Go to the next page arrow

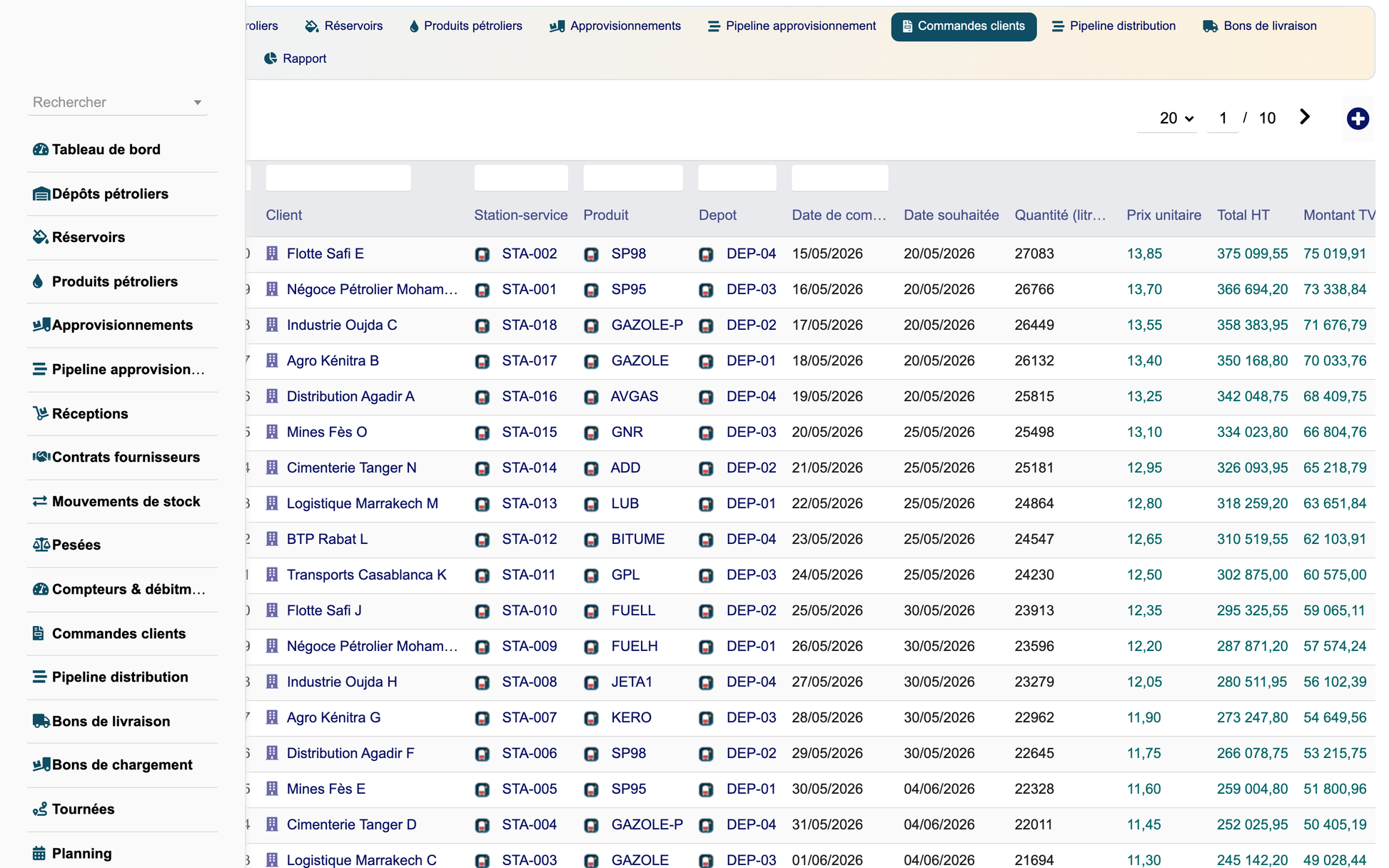1305,117
